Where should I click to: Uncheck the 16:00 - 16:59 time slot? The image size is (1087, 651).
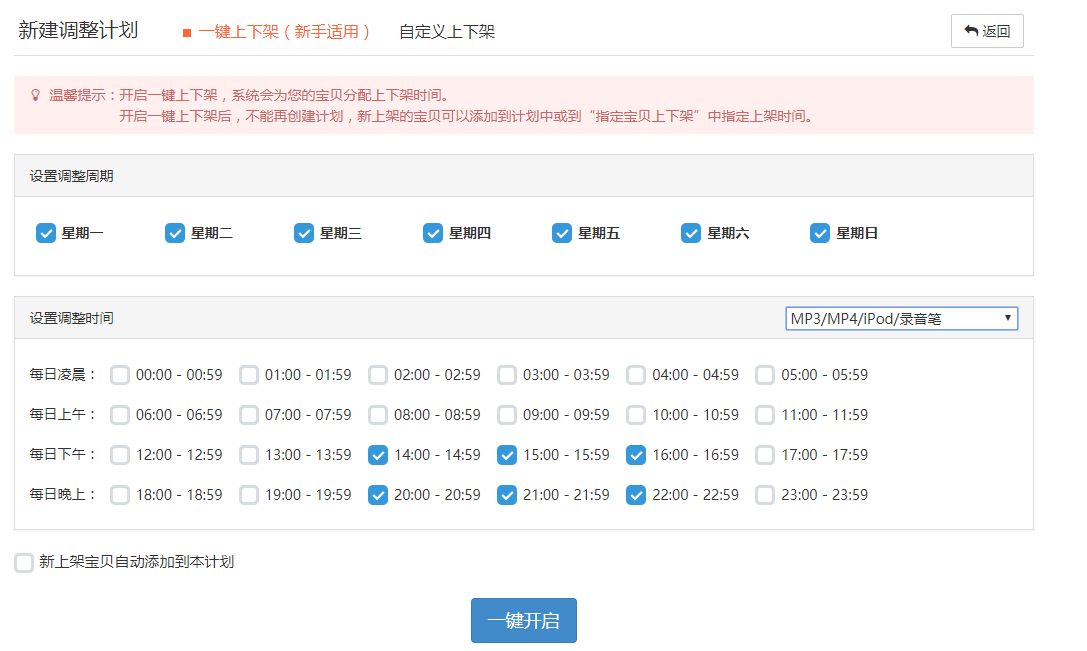point(636,455)
